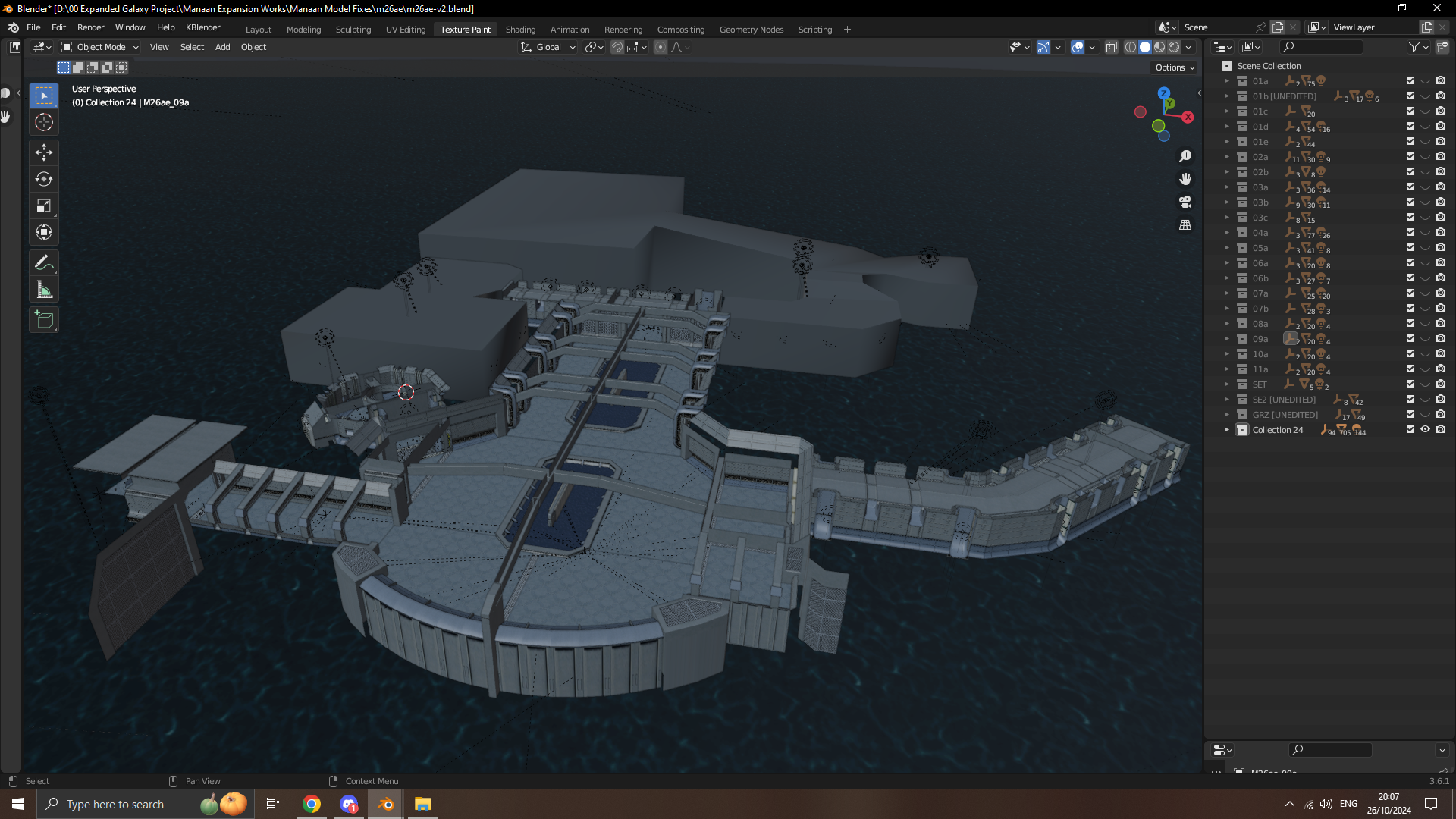Image resolution: width=1456 pixels, height=819 pixels.
Task: Open the KBlender menu
Action: tap(203, 27)
